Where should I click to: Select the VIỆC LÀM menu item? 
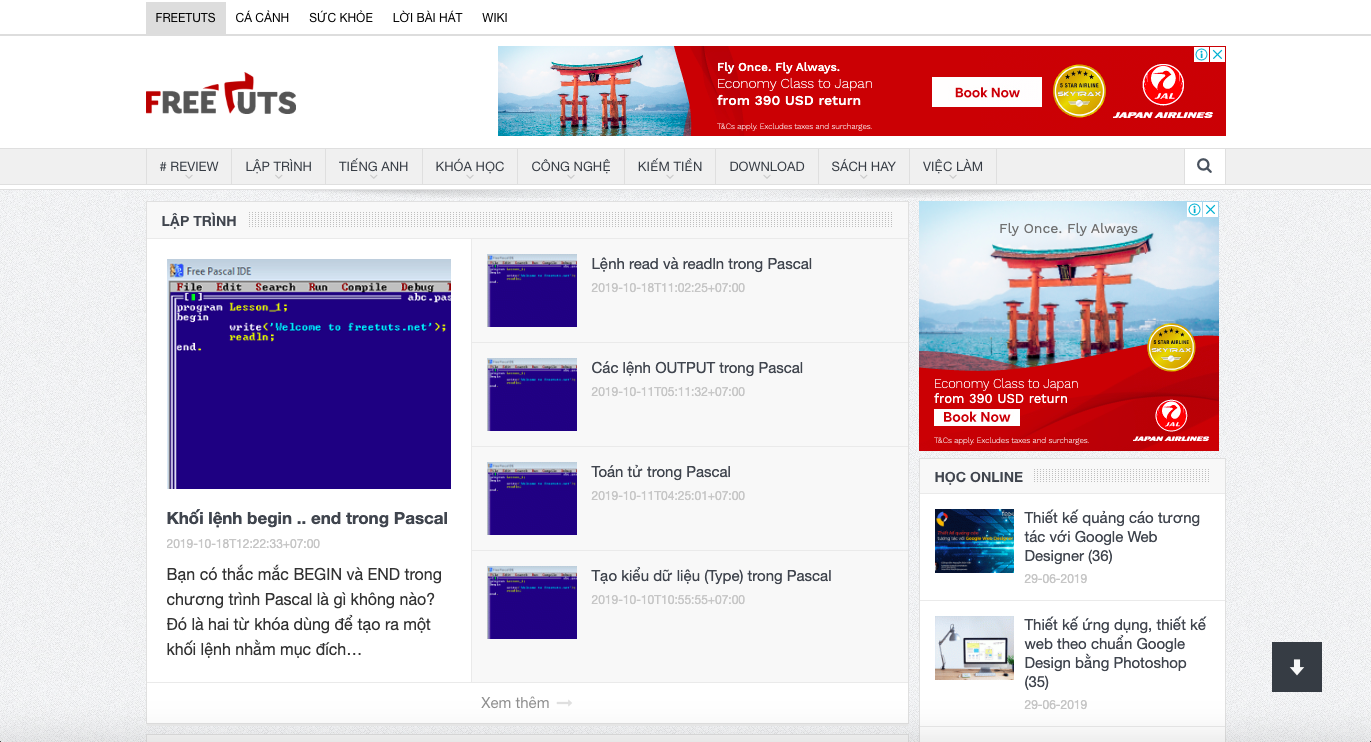[x=952, y=167]
